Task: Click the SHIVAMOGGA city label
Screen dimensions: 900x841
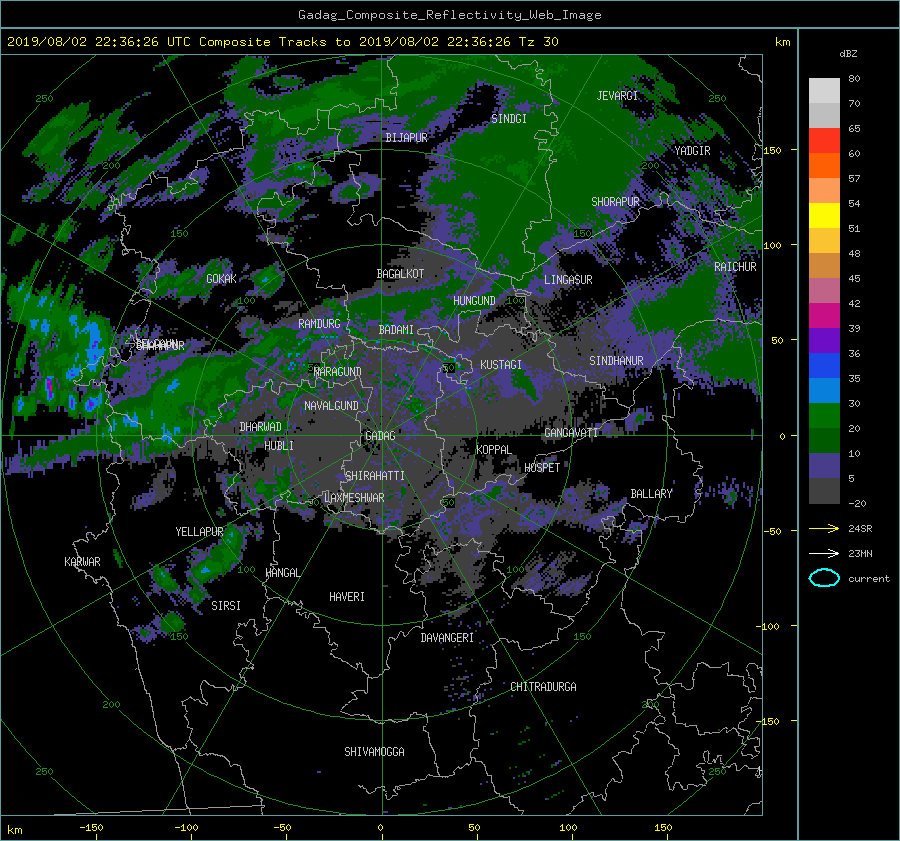Action: [x=374, y=752]
